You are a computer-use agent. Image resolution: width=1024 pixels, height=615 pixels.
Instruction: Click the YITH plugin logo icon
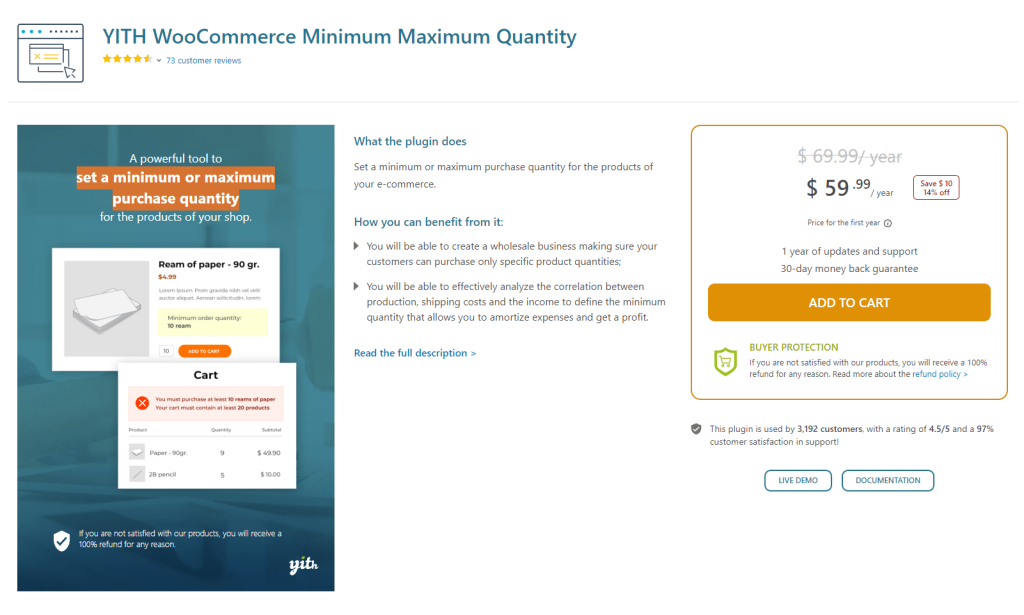pos(51,51)
